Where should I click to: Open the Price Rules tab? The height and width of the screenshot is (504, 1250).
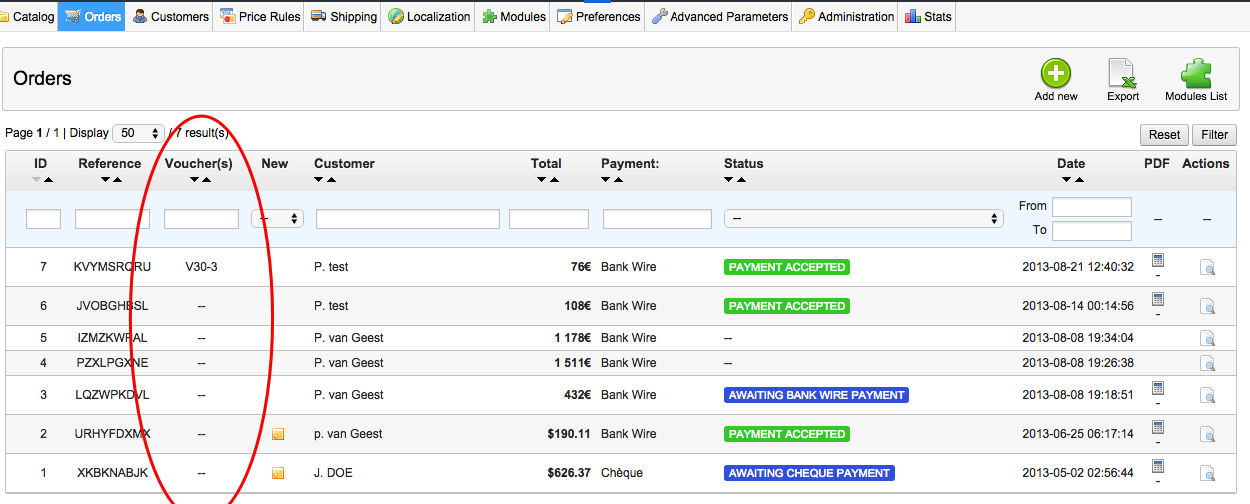[260, 16]
